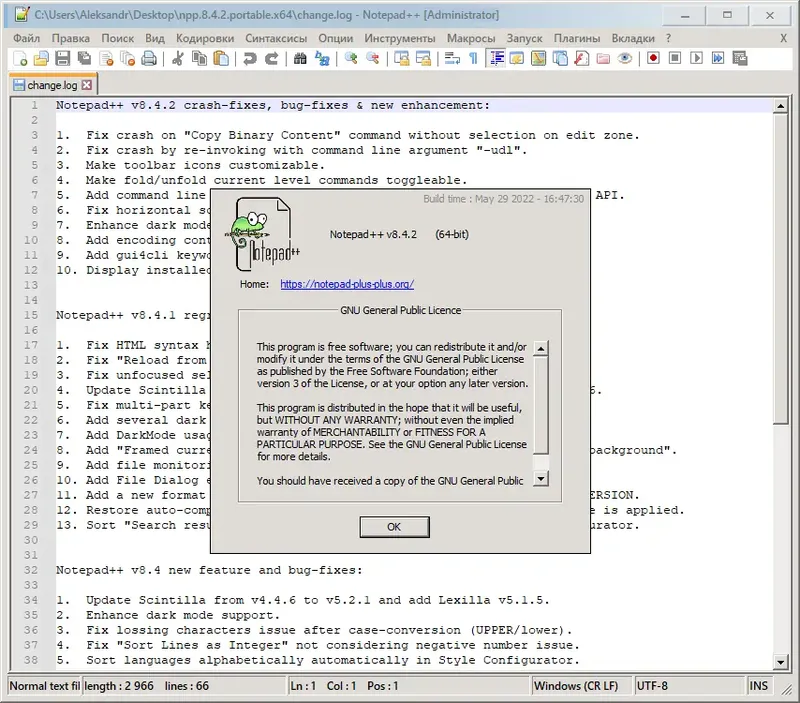Screen dimensions: 800x703
Task: Close the change.log tab with its X
Action: [87, 85]
